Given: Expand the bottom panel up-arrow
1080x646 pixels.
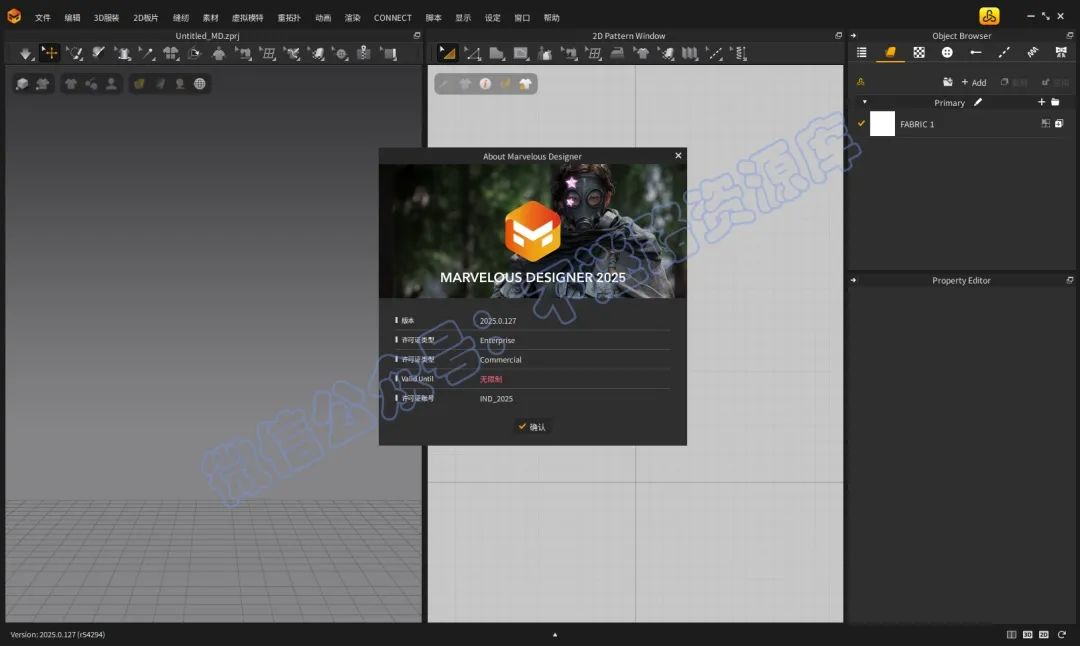Looking at the screenshot, I should click(x=555, y=635).
